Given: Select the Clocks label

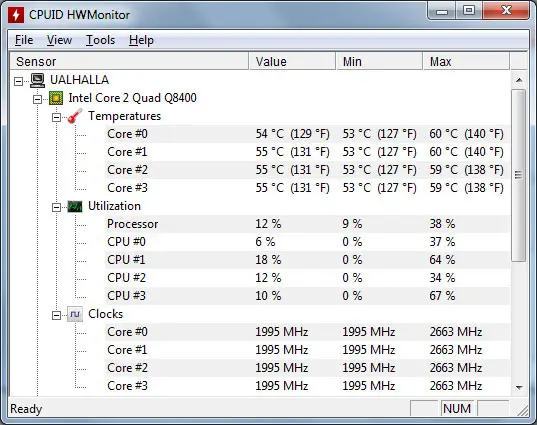Looking at the screenshot, I should click(105, 314).
